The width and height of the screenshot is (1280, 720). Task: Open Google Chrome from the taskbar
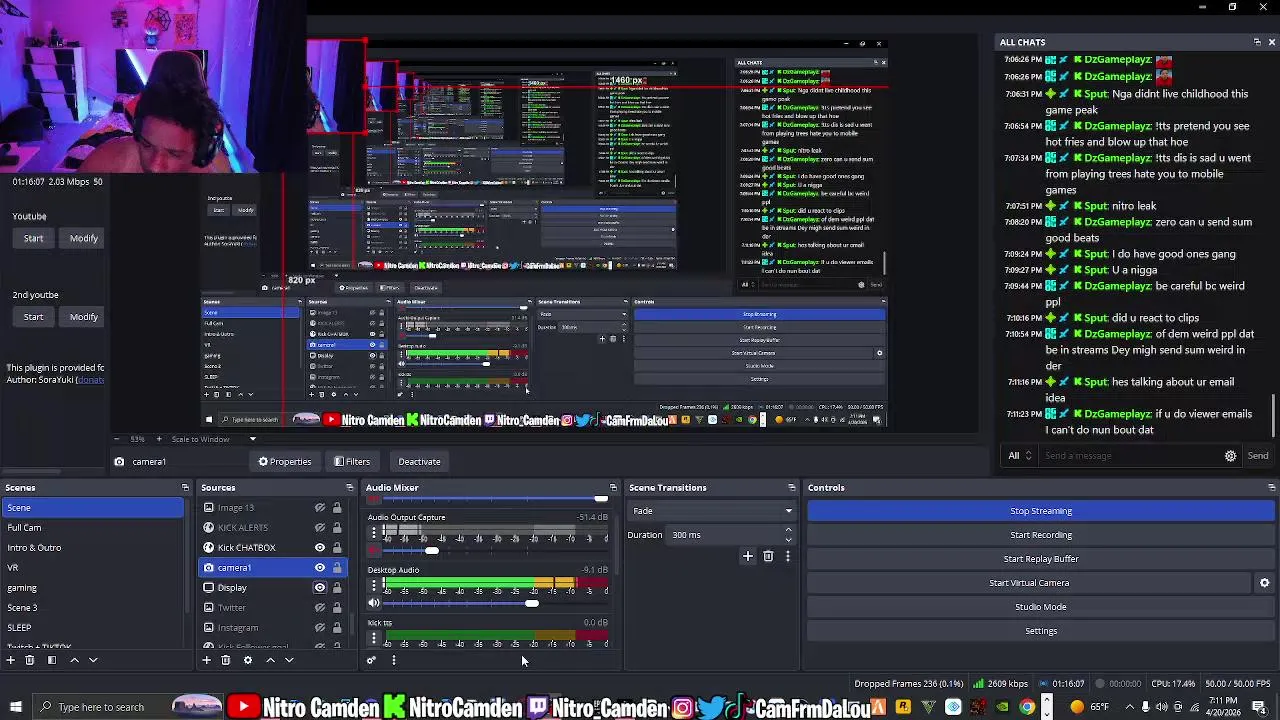(x=1027, y=707)
